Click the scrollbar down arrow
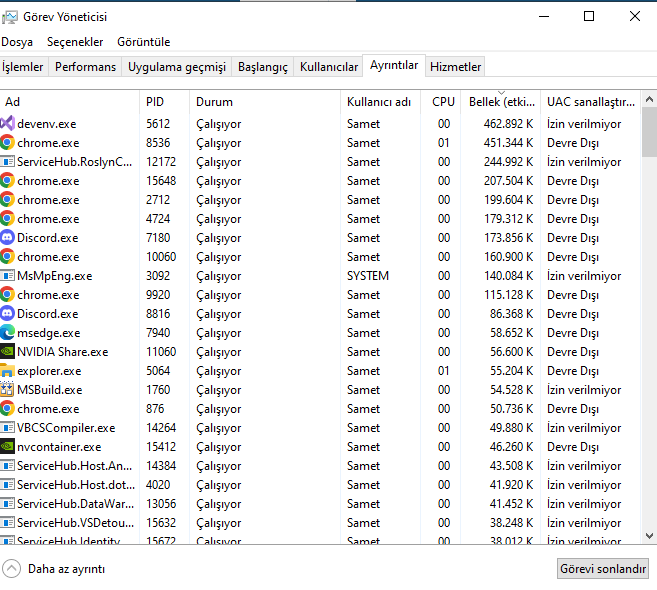 649,536
